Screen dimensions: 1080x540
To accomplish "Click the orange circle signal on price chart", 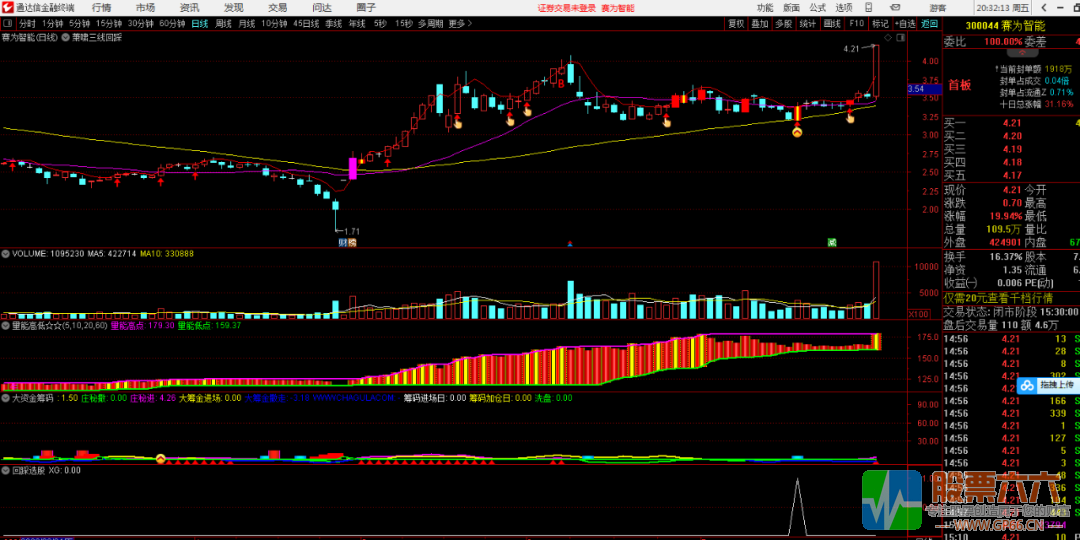I will click(797, 131).
